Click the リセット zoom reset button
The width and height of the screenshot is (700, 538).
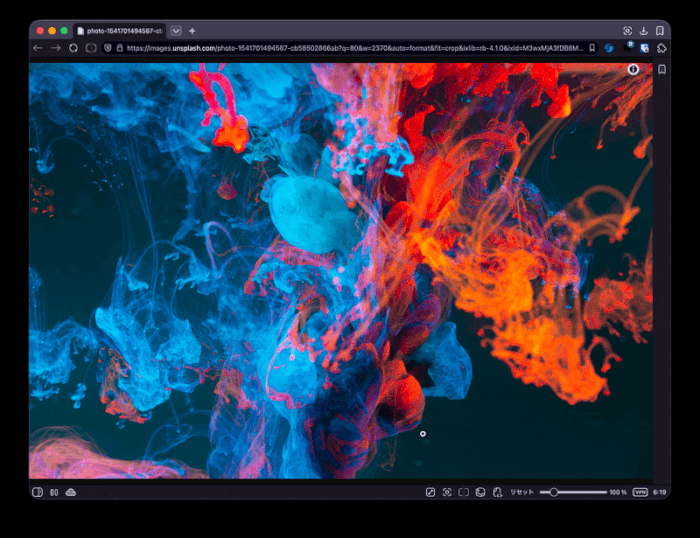[x=522, y=492]
